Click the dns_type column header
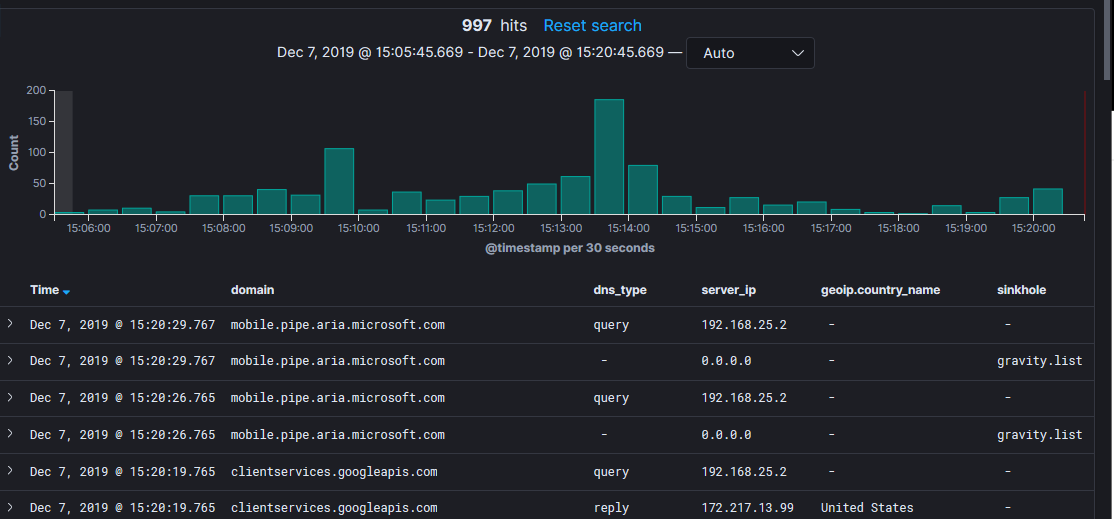The image size is (1114, 519). point(620,290)
